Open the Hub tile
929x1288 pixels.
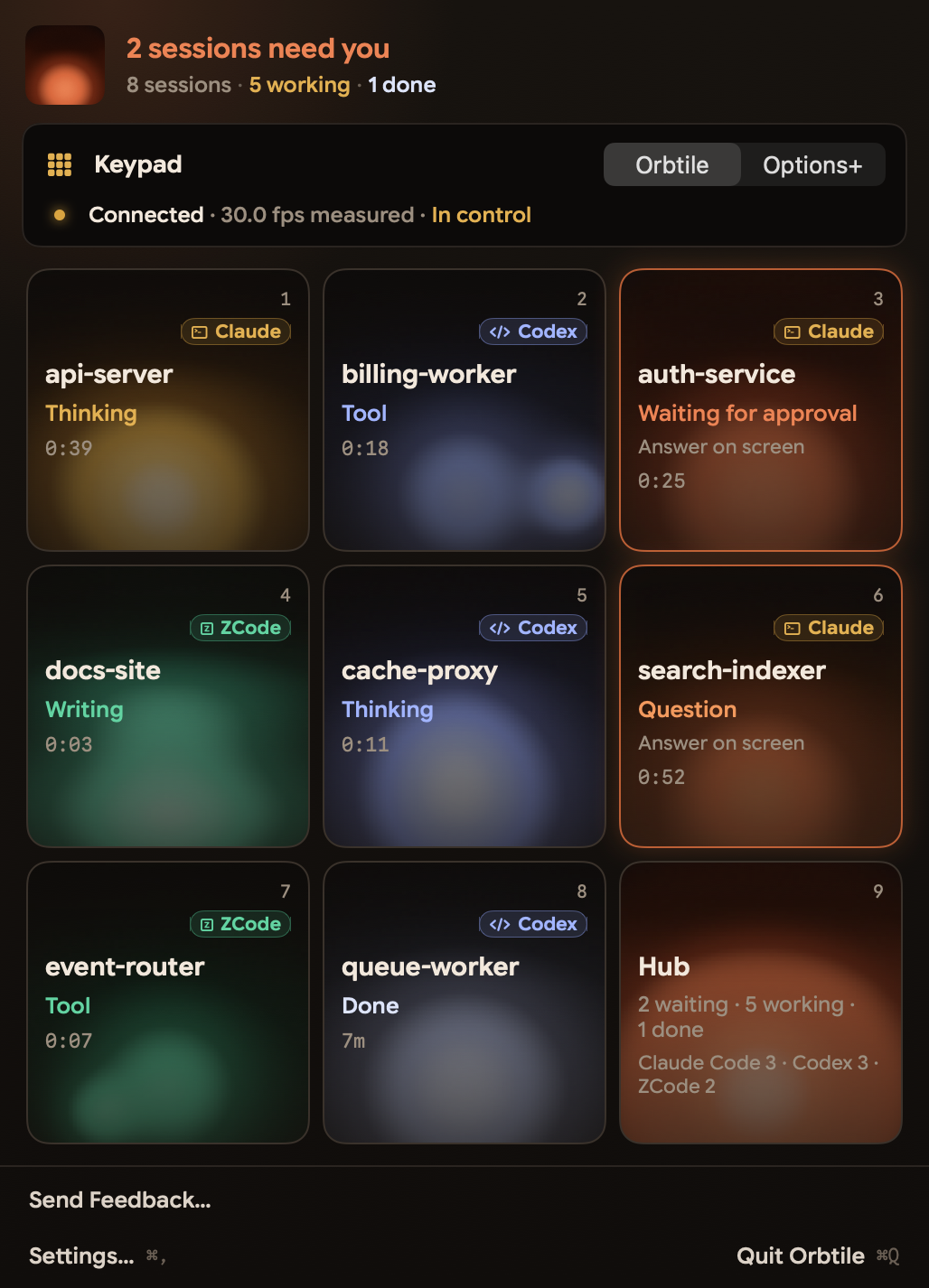click(x=761, y=1003)
